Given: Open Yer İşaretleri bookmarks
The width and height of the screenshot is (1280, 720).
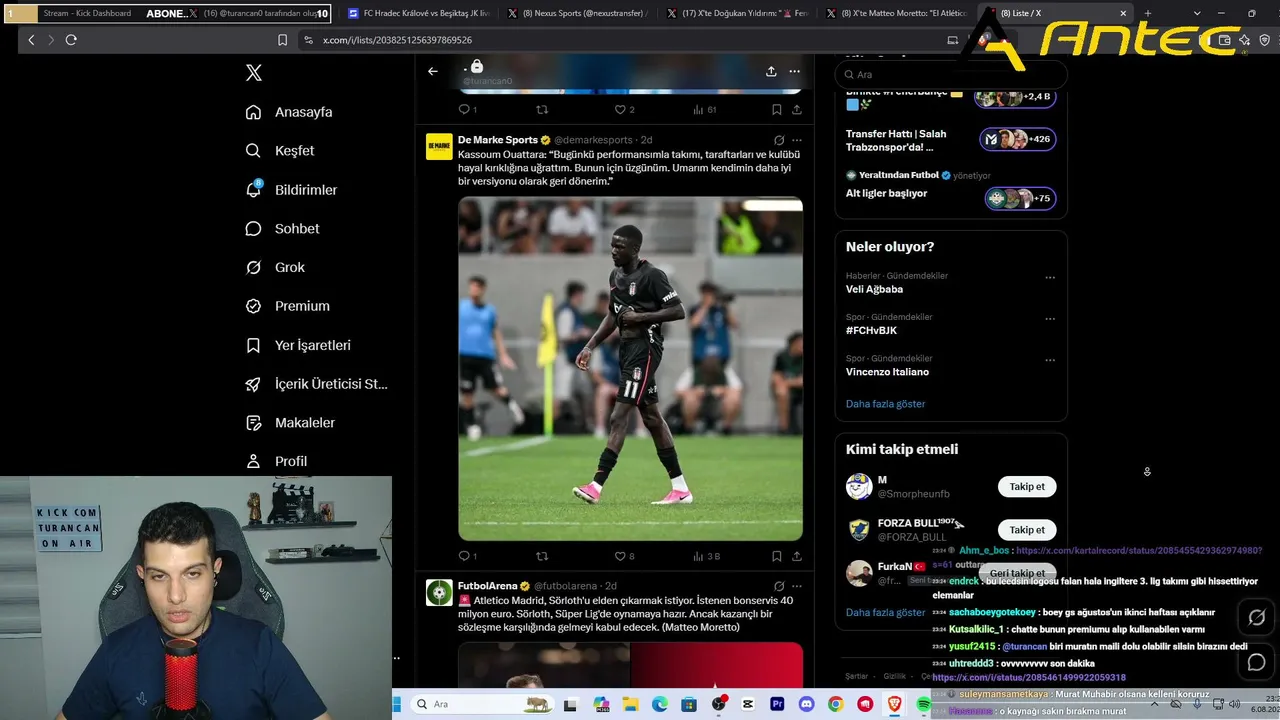Looking at the screenshot, I should click(x=298, y=345).
